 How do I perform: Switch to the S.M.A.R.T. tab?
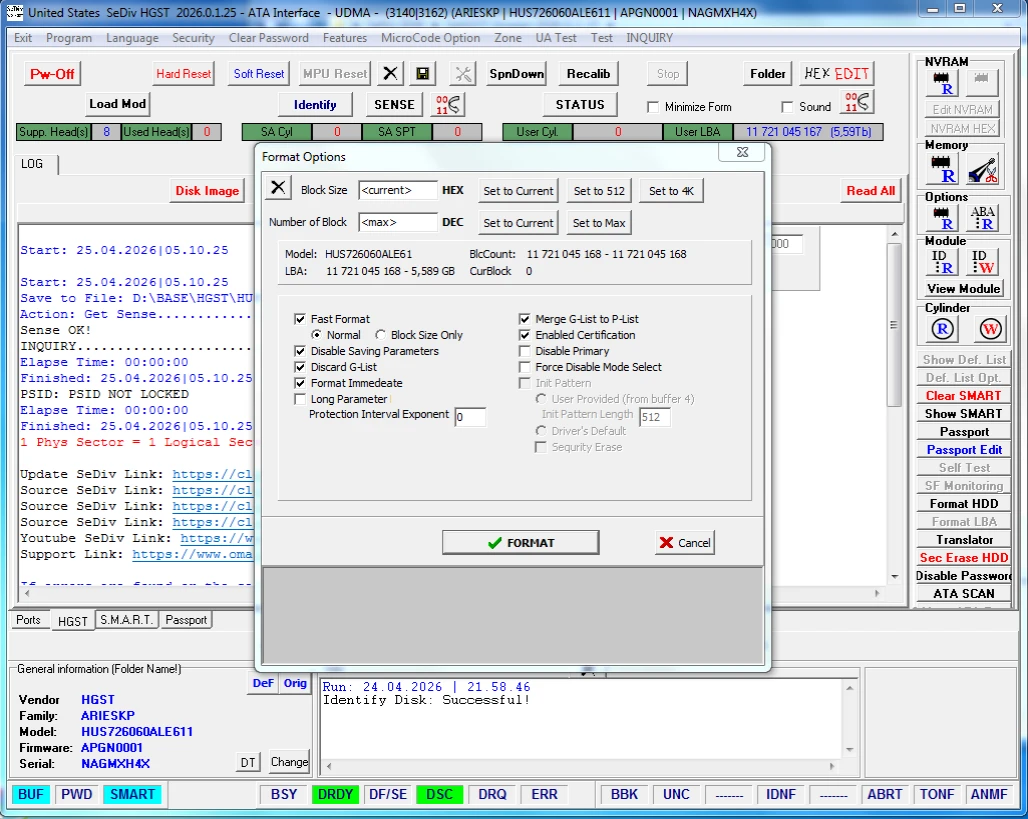126,620
